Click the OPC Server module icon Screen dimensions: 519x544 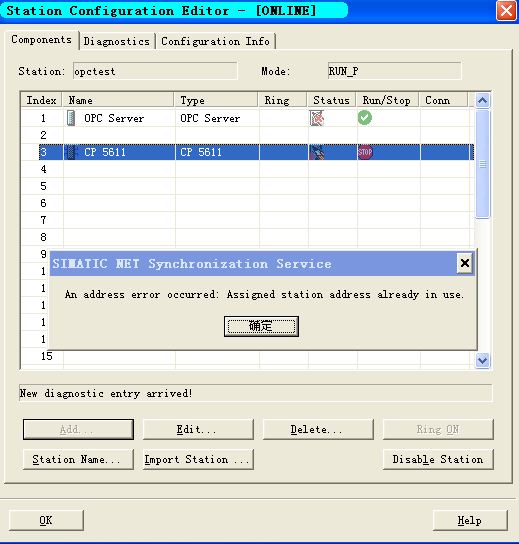pyautogui.click(x=71, y=118)
